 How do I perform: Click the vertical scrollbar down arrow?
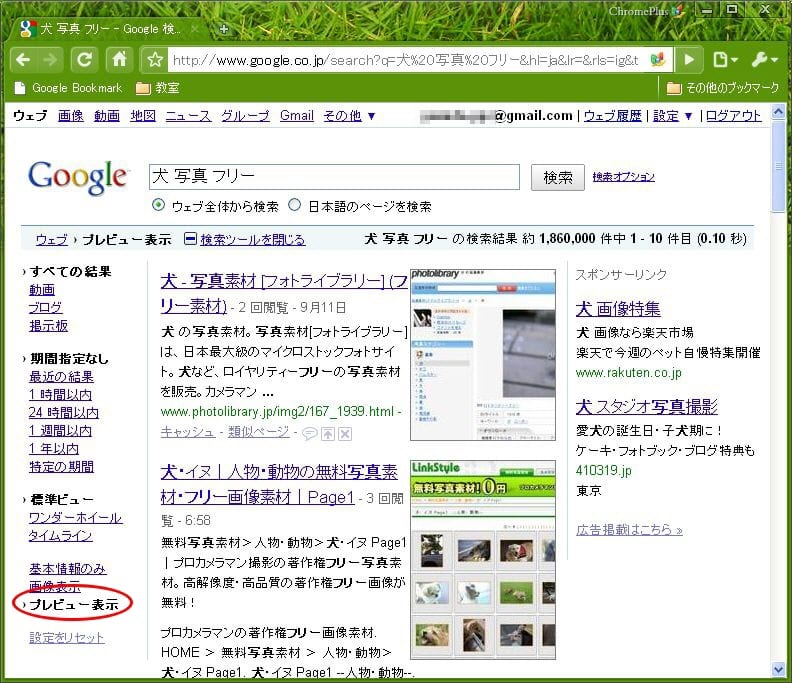point(779,670)
